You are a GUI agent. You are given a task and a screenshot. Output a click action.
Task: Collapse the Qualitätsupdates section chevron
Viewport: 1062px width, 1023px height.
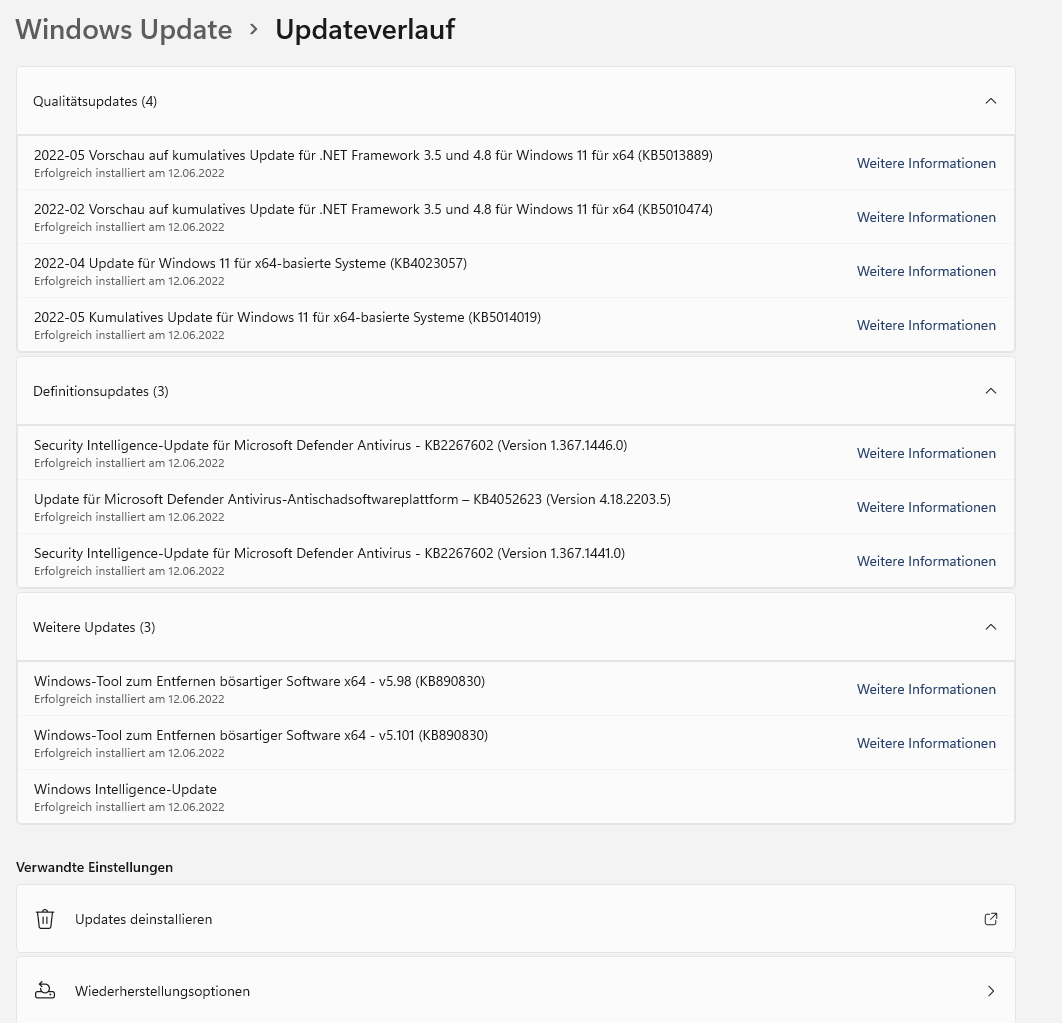tap(990, 101)
